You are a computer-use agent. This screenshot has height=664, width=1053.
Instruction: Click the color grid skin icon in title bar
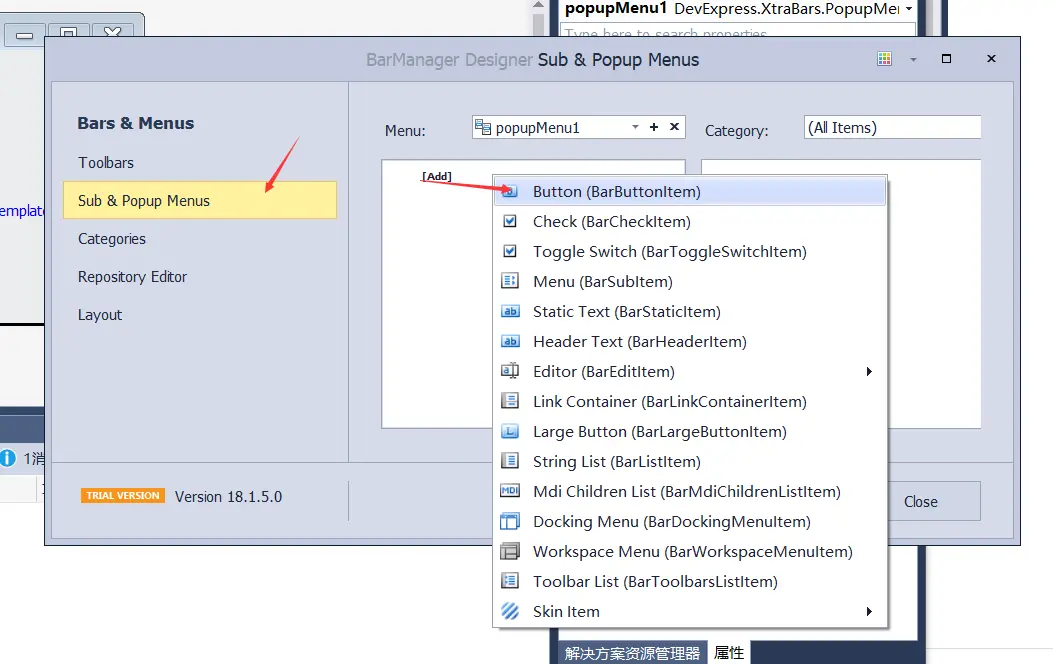tap(884, 59)
